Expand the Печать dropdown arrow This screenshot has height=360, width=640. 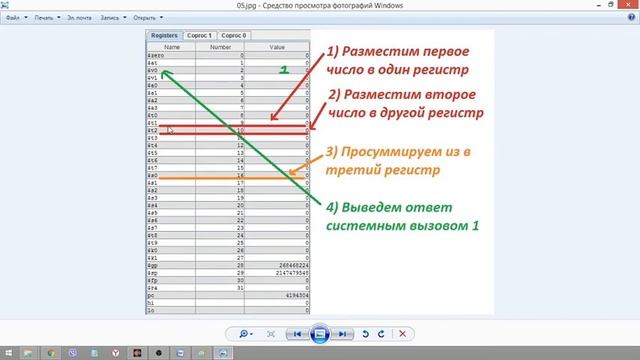click(58, 18)
